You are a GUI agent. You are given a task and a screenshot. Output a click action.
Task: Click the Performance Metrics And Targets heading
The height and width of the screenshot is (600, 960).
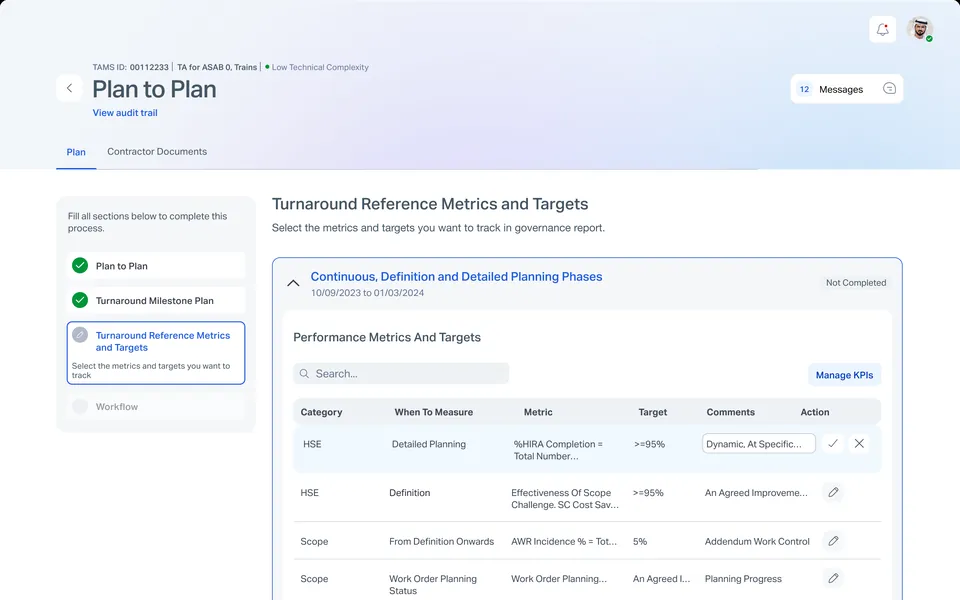pos(387,337)
